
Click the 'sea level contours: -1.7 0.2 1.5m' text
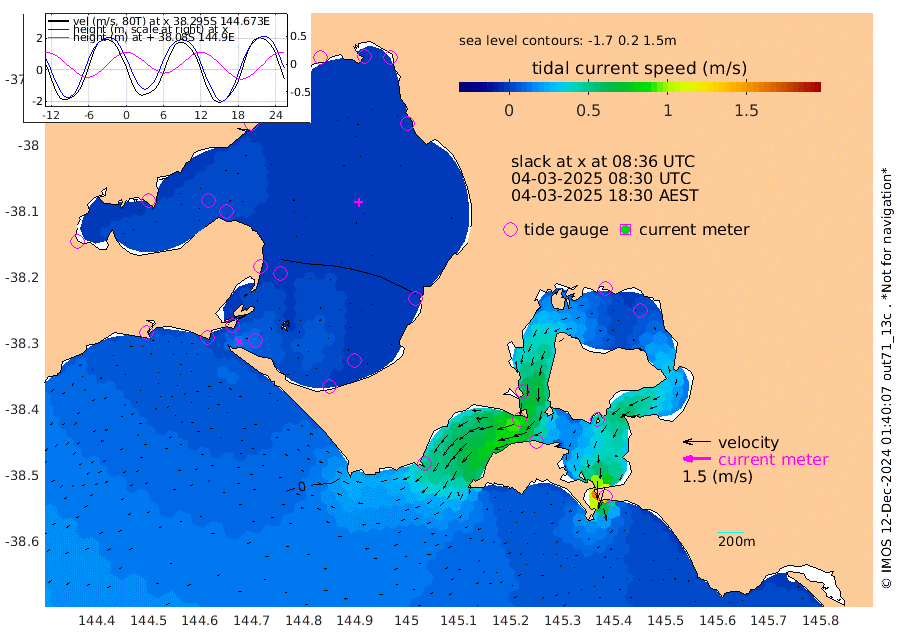coord(568,41)
